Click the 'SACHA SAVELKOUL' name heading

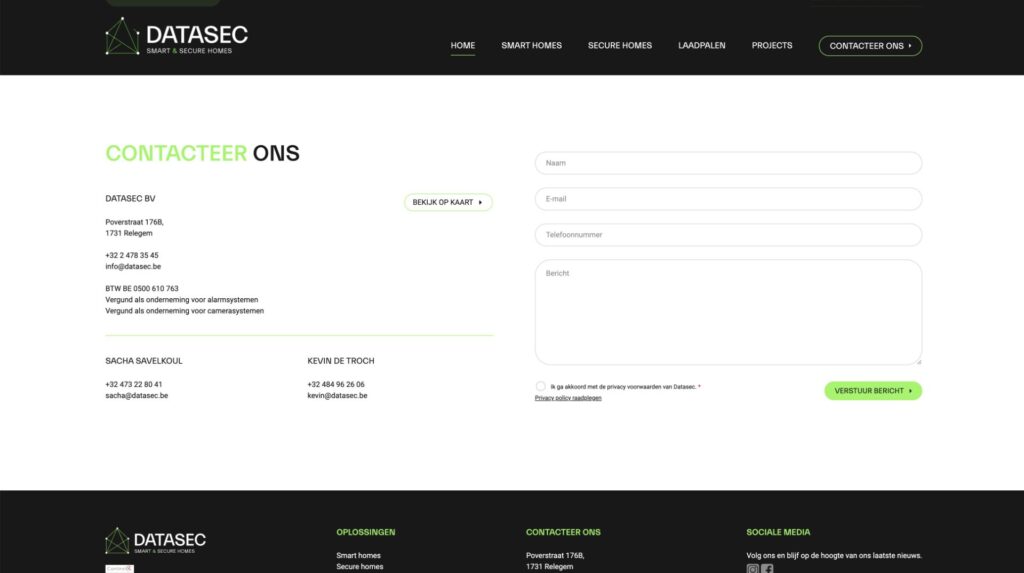pos(144,361)
